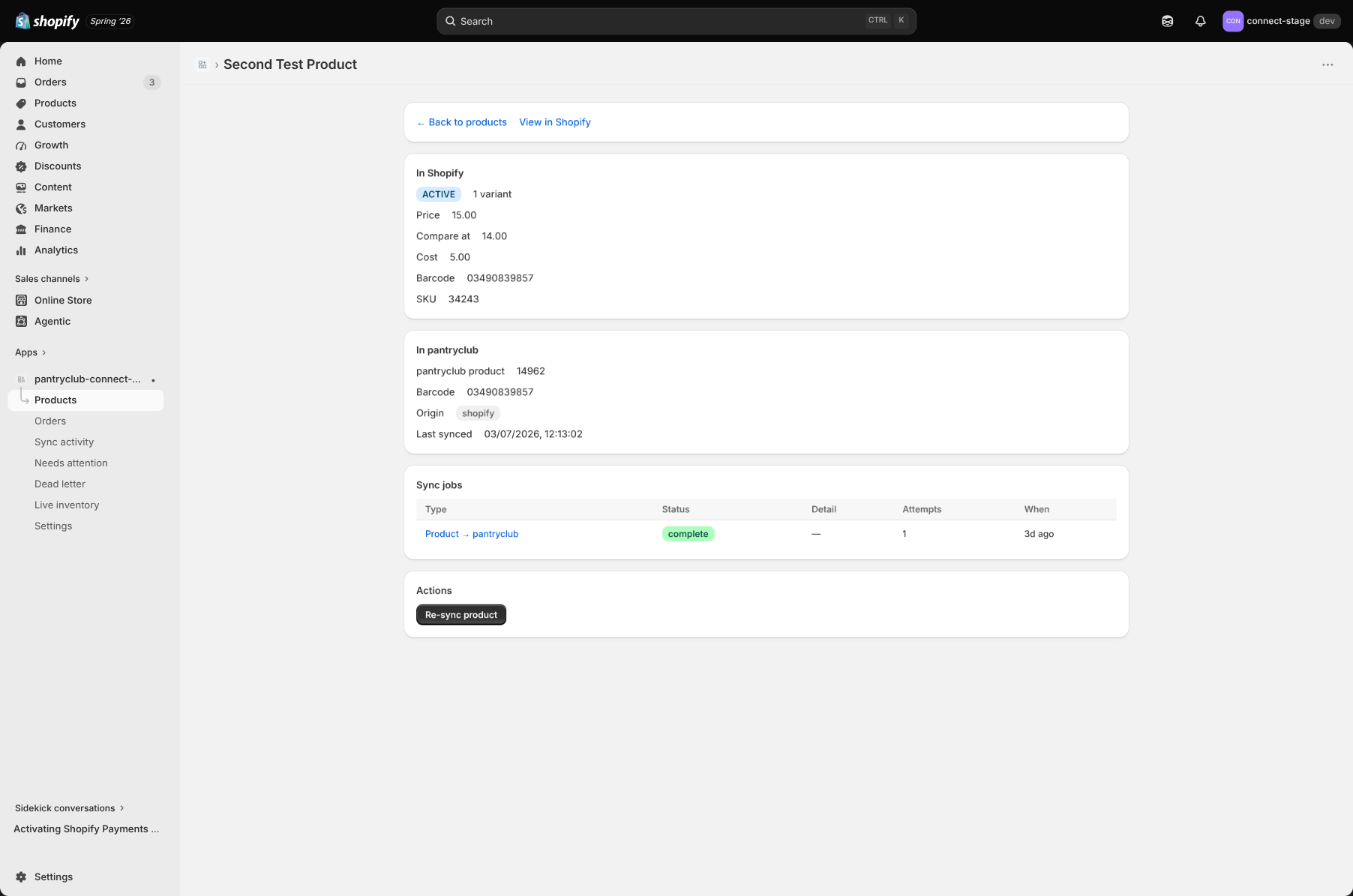Screen dimensions: 1353x896
Task: Expand the Apps section chevron
Action: point(43,352)
